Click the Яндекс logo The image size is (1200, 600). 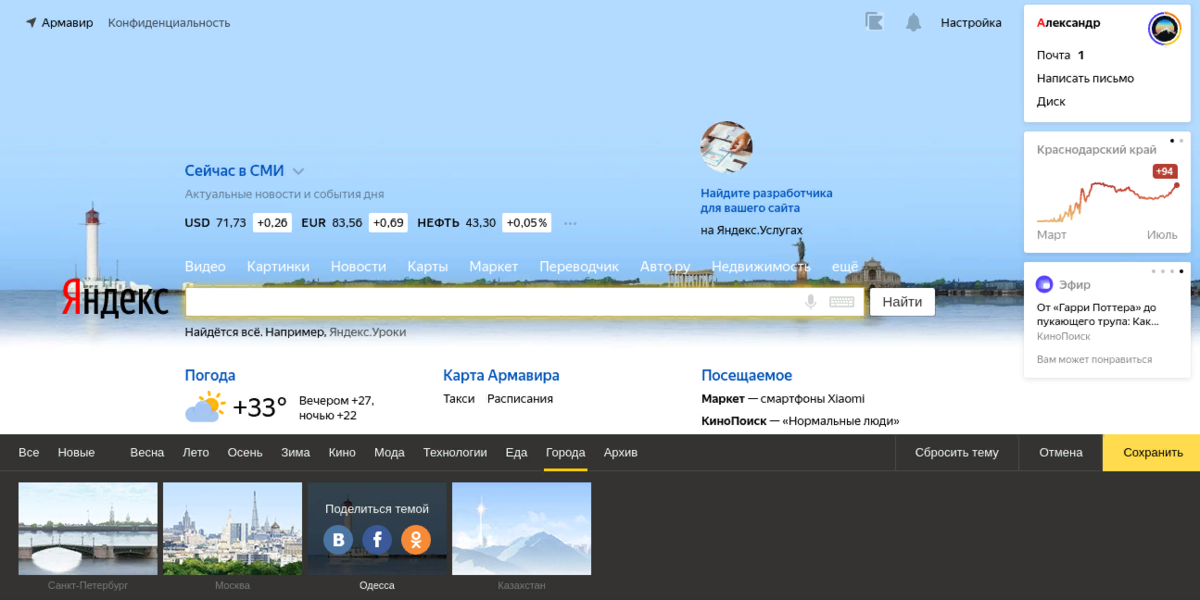tap(116, 299)
